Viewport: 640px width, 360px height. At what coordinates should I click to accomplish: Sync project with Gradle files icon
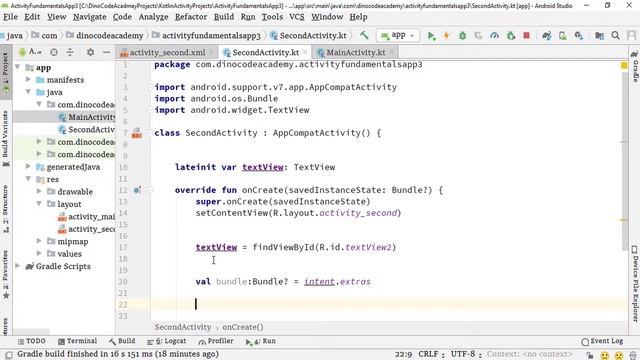(547, 36)
